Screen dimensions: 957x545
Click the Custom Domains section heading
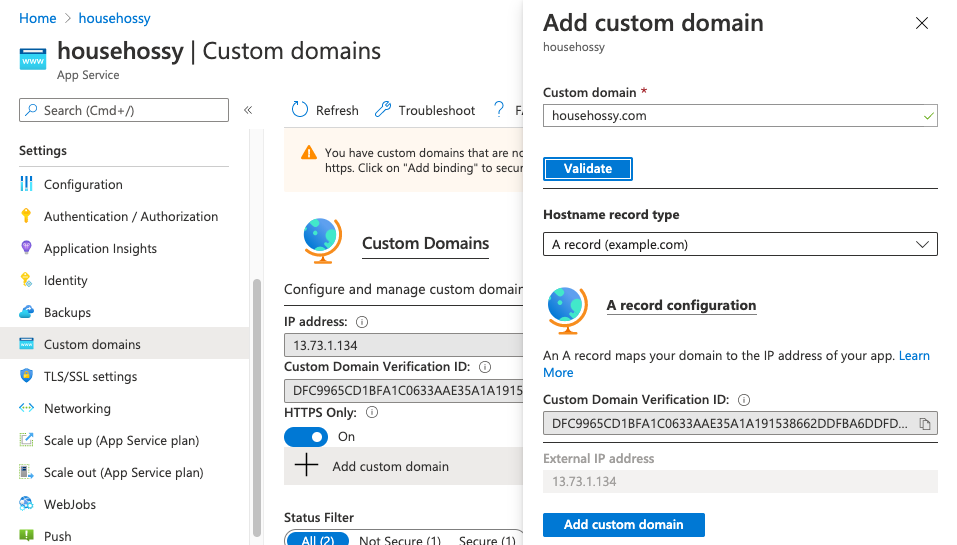pos(425,244)
